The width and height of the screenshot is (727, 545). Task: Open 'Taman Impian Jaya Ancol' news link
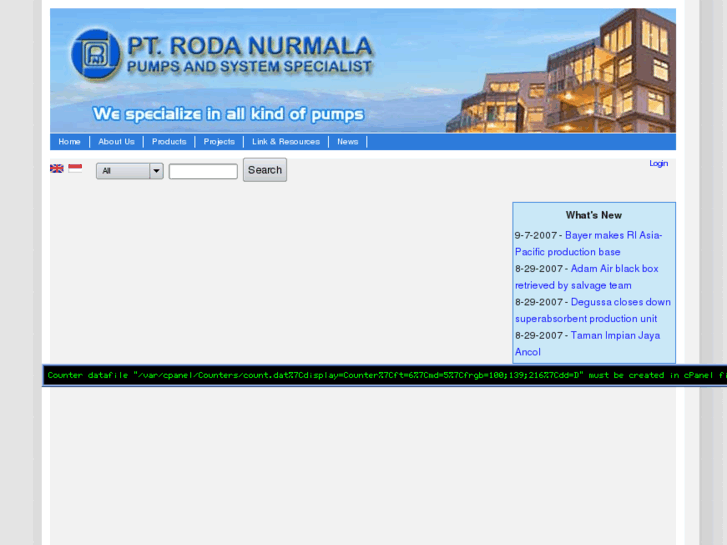(x=587, y=344)
